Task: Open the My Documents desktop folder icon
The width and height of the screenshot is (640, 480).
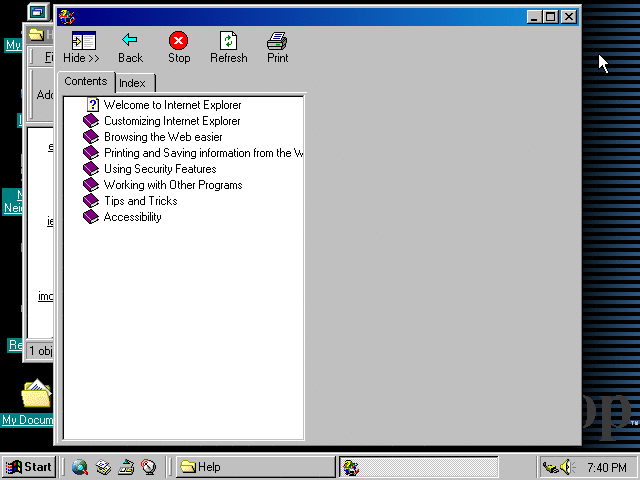Action: (x=37, y=393)
